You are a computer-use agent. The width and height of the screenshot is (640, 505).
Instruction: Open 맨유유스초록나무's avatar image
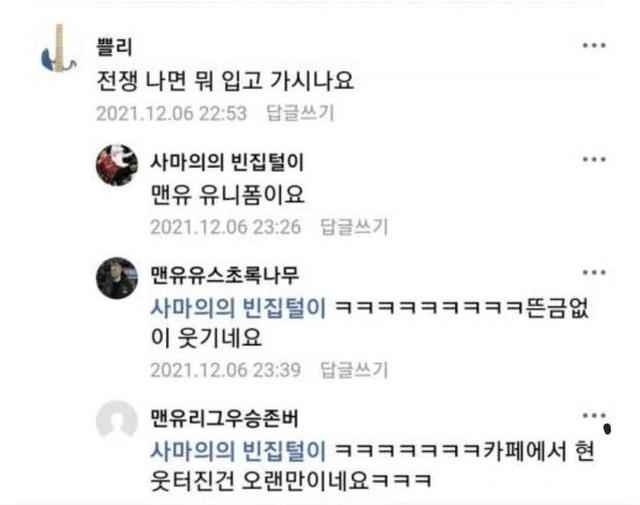click(117, 278)
